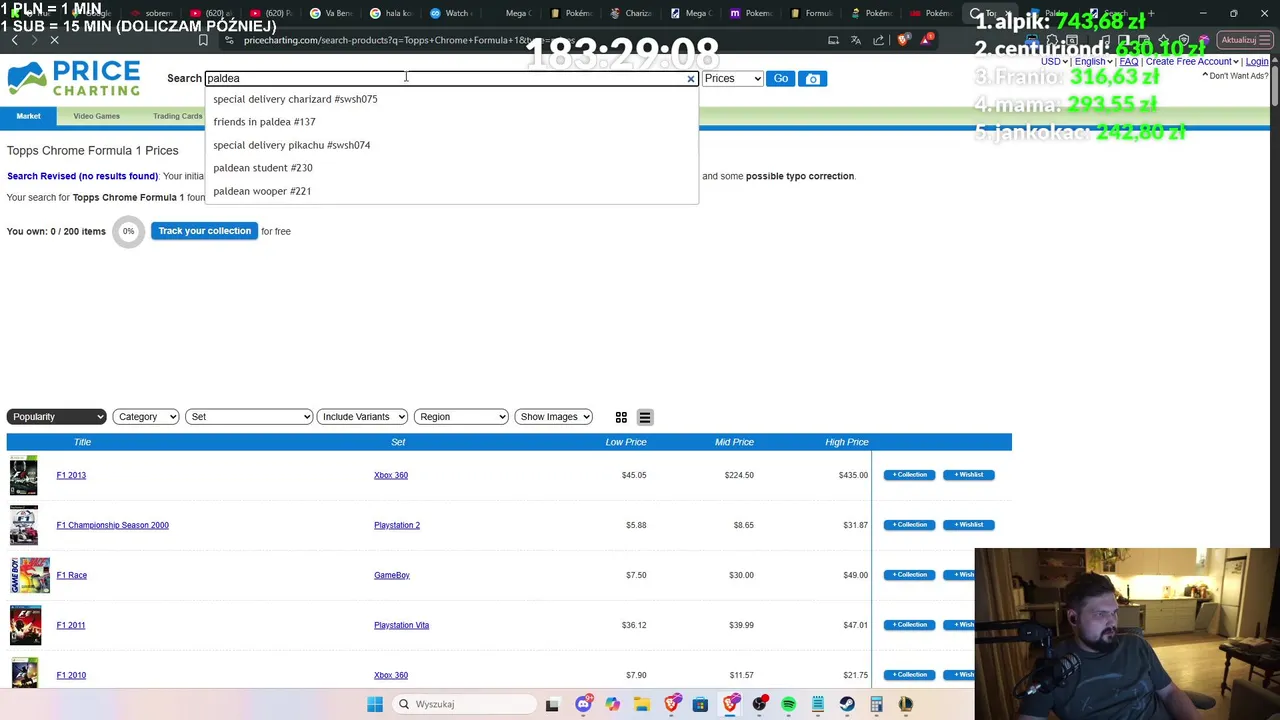1280x720 pixels.
Task: Click the browser bookmark icon
Action: [x=203, y=40]
